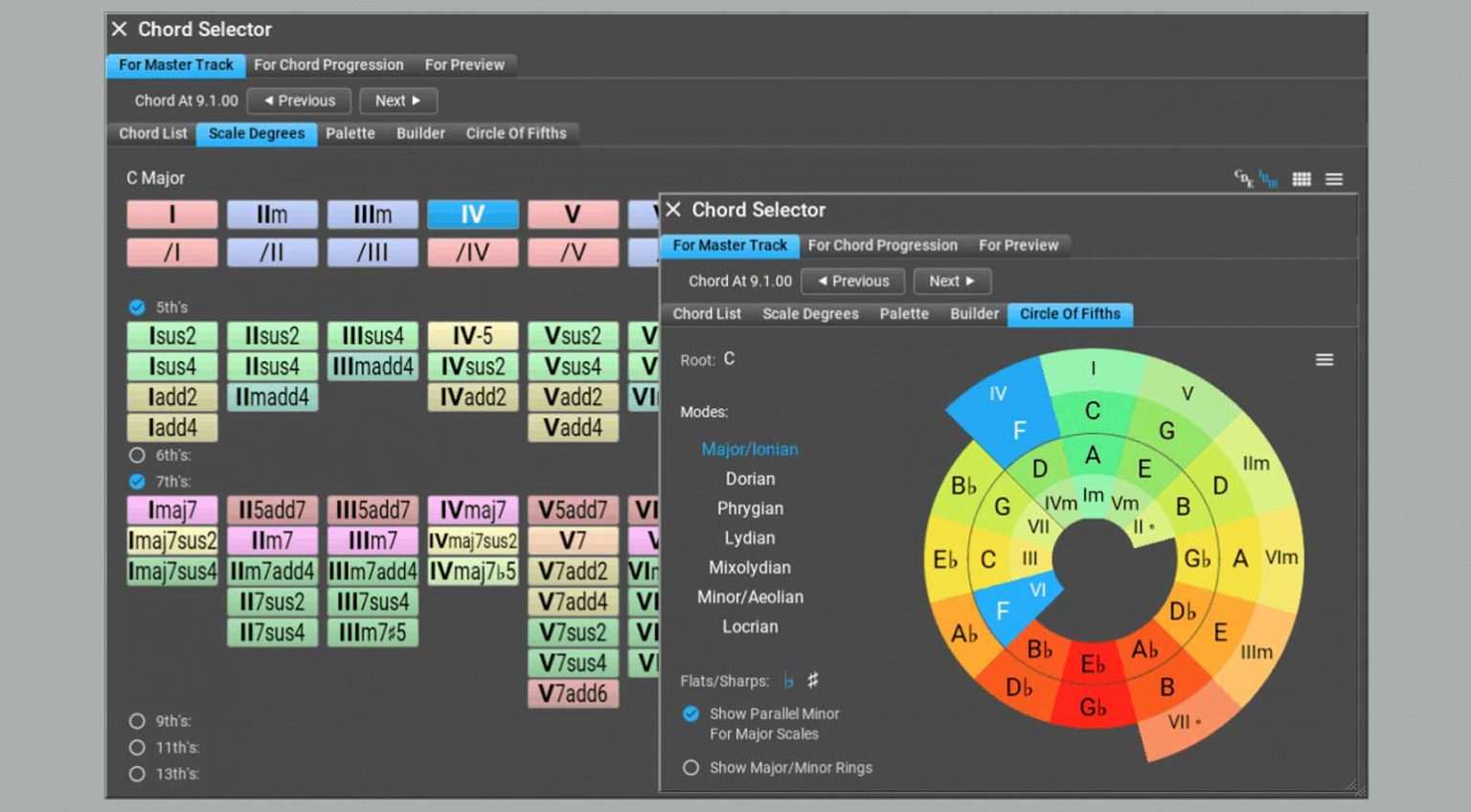Switch to the Builder tab

[974, 313]
